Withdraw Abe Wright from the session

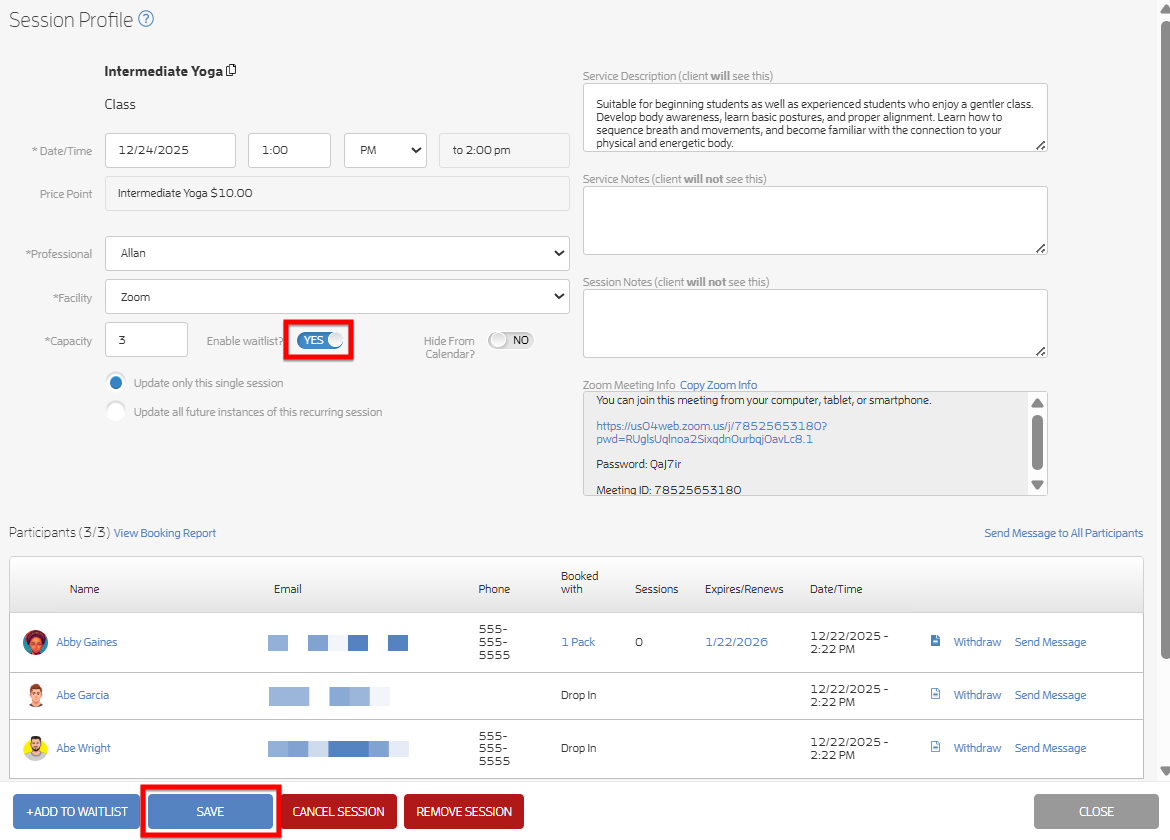pos(977,748)
